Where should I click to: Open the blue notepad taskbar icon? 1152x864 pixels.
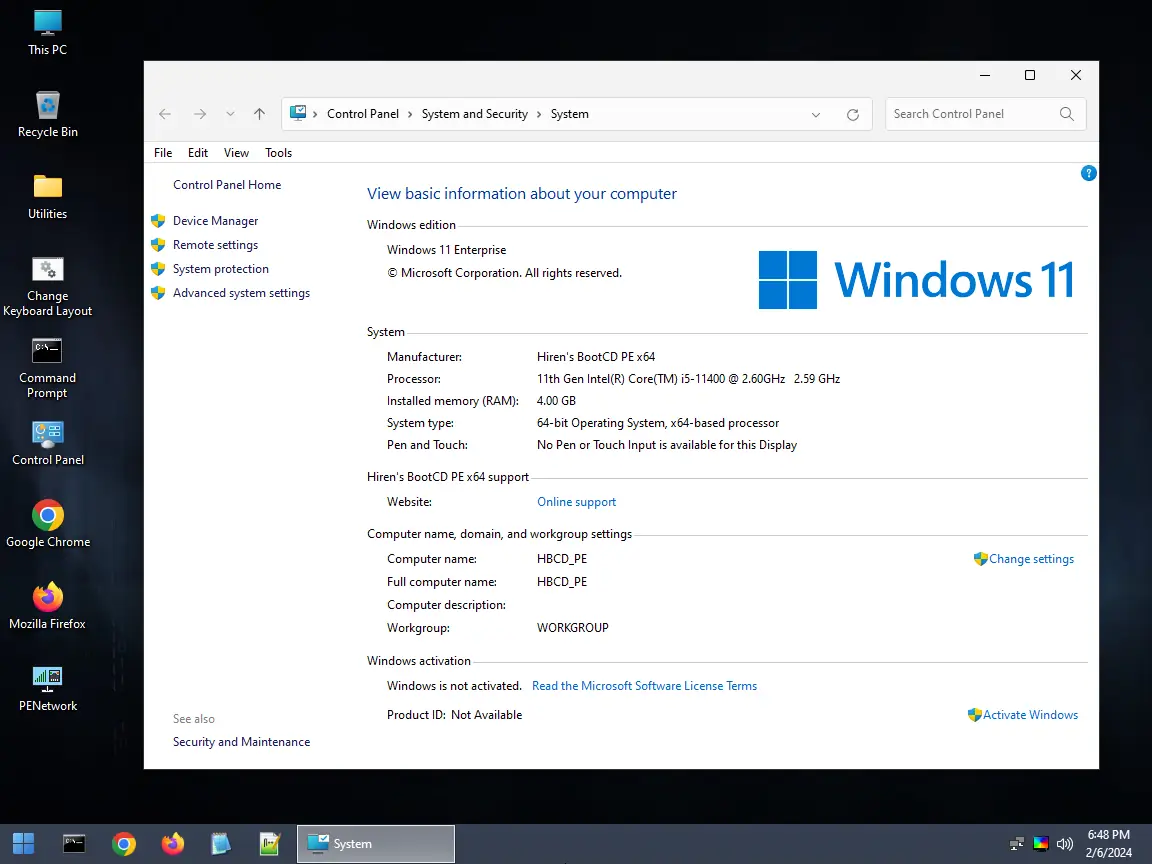click(220, 843)
